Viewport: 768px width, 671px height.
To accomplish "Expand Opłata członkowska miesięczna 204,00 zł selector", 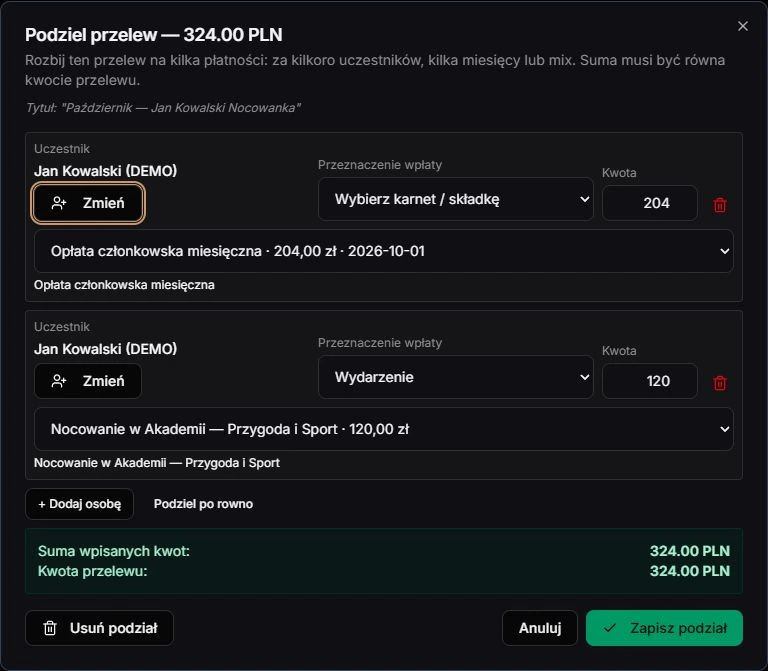I will pos(384,251).
